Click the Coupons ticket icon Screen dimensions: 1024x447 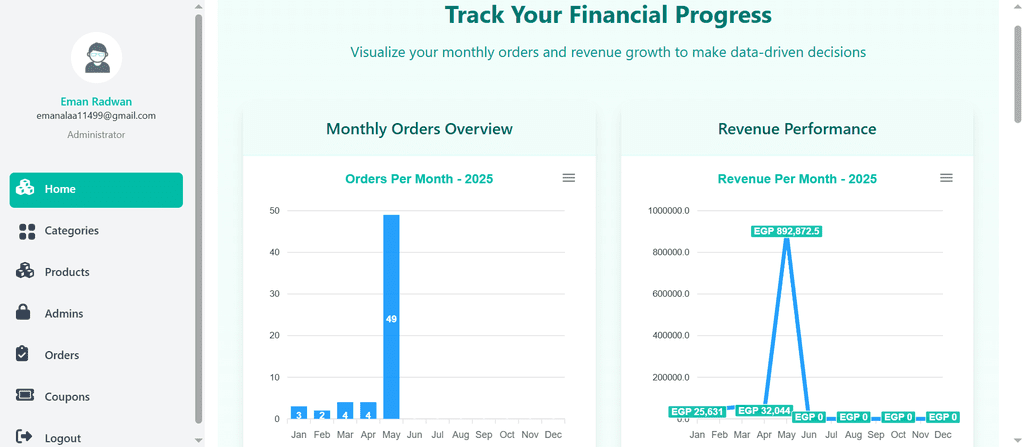click(x=24, y=395)
